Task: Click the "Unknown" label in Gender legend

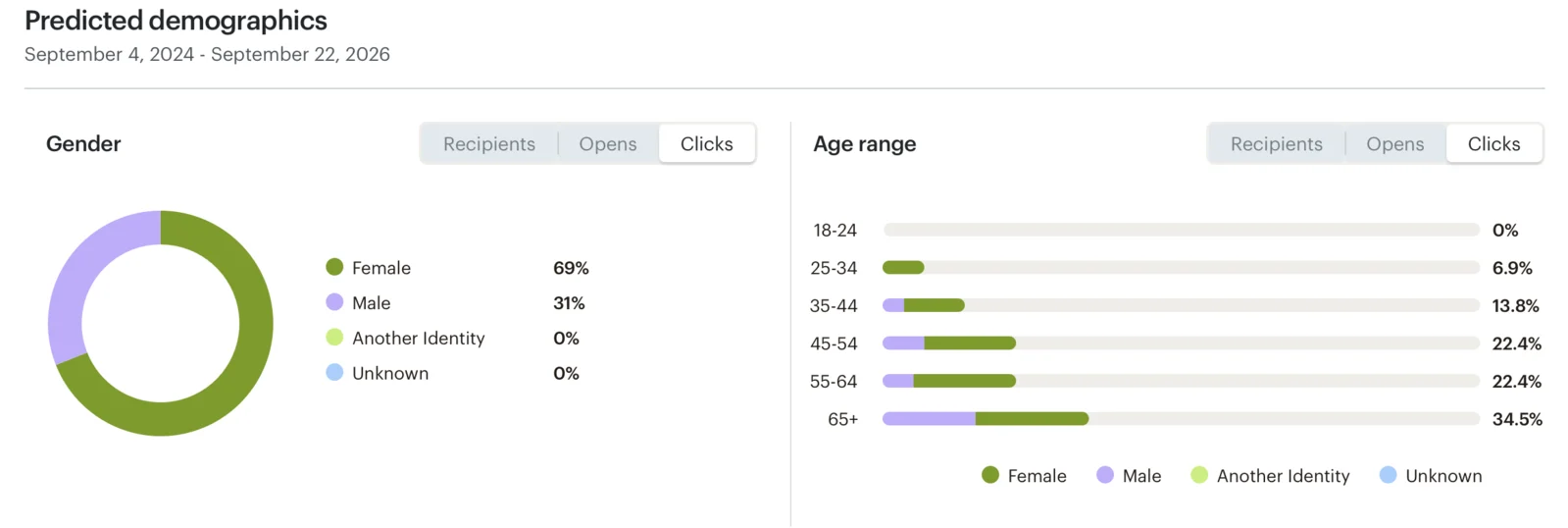Action: [x=390, y=373]
